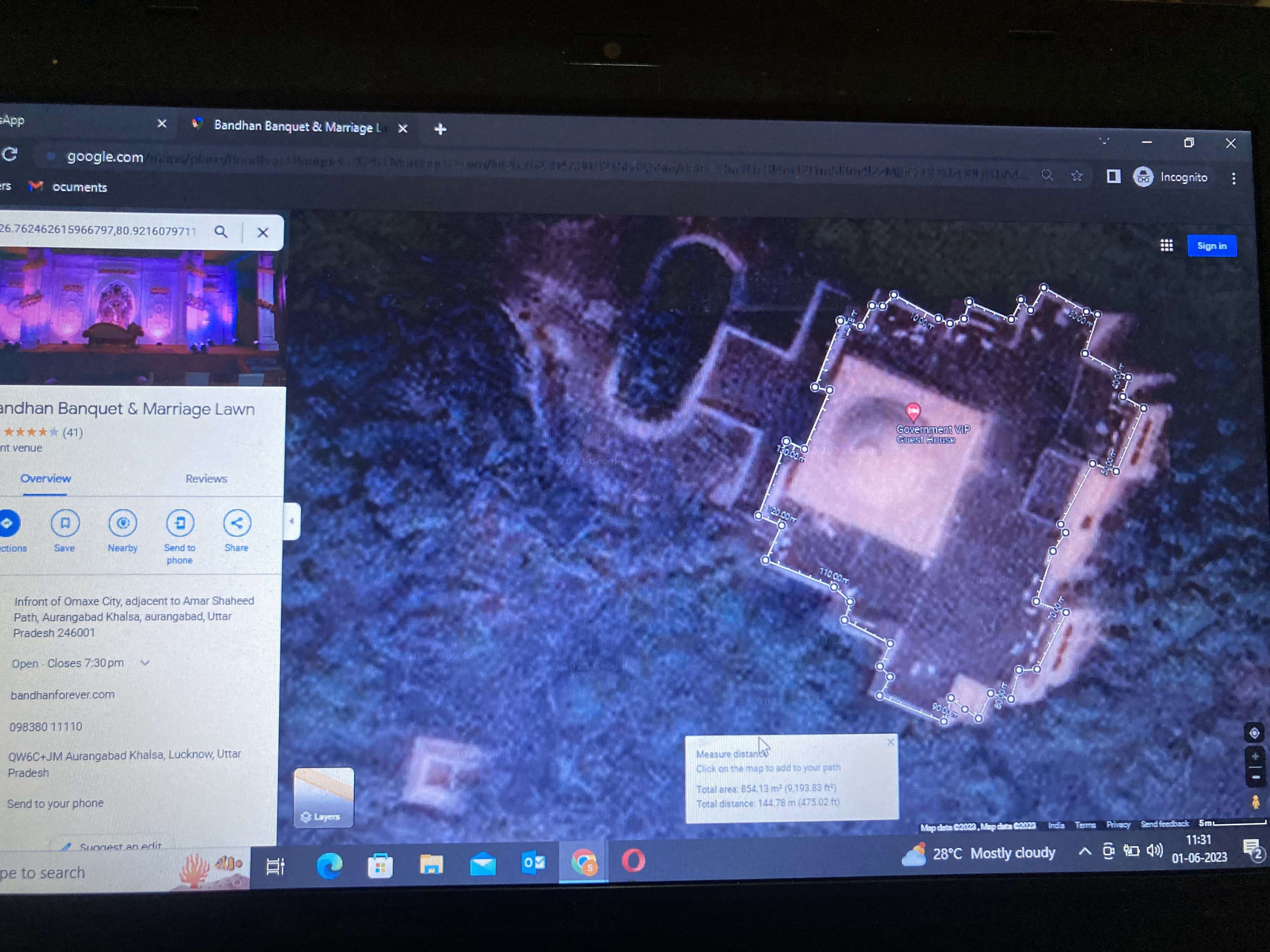The height and width of the screenshot is (952, 1270).
Task: Click the Nearby icon
Action: (123, 523)
